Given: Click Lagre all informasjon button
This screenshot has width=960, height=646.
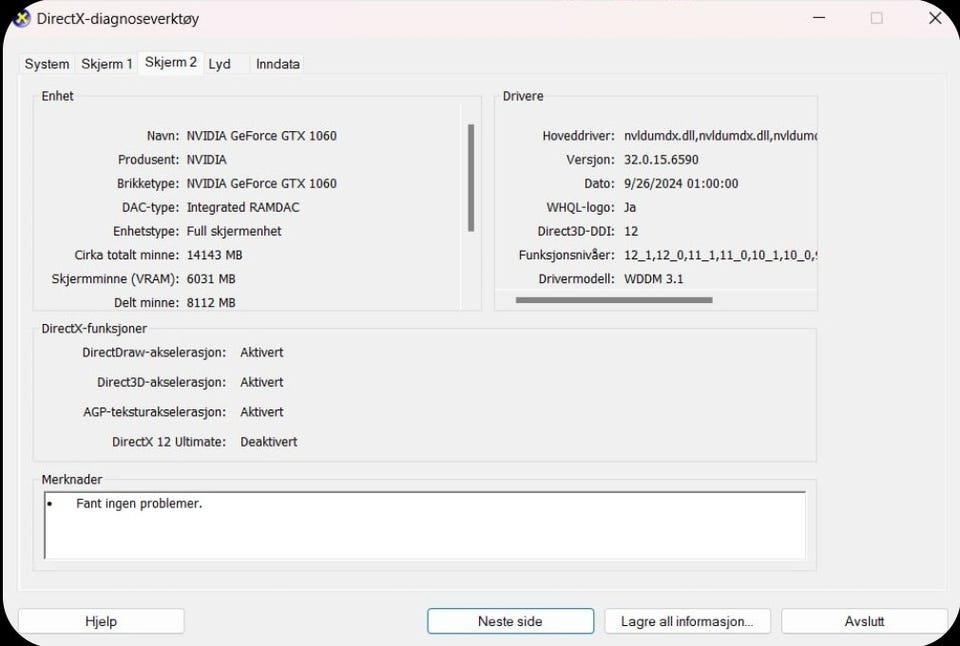Looking at the screenshot, I should pyautogui.click(x=687, y=621).
